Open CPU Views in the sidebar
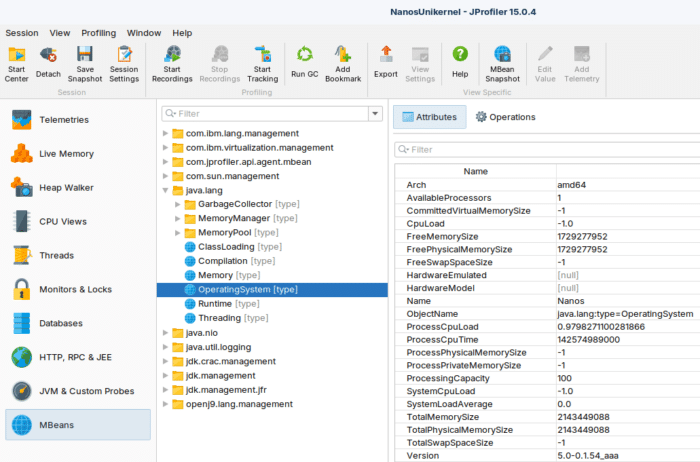Screen dimensions: 700x462 click(62, 221)
